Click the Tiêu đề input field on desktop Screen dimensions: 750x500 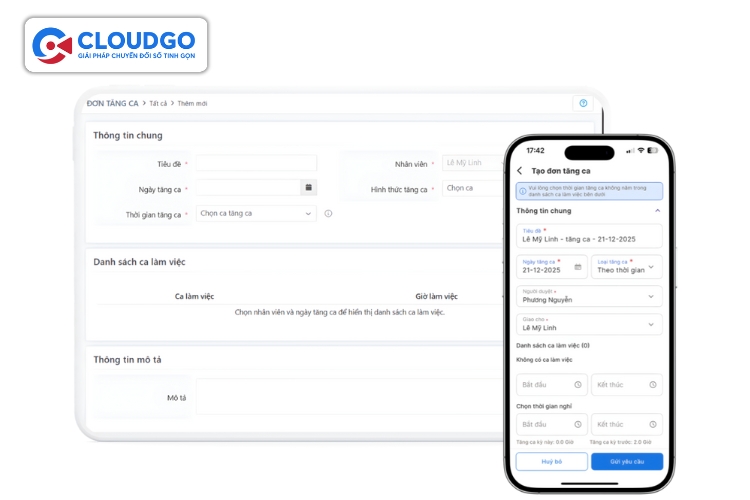[256, 163]
